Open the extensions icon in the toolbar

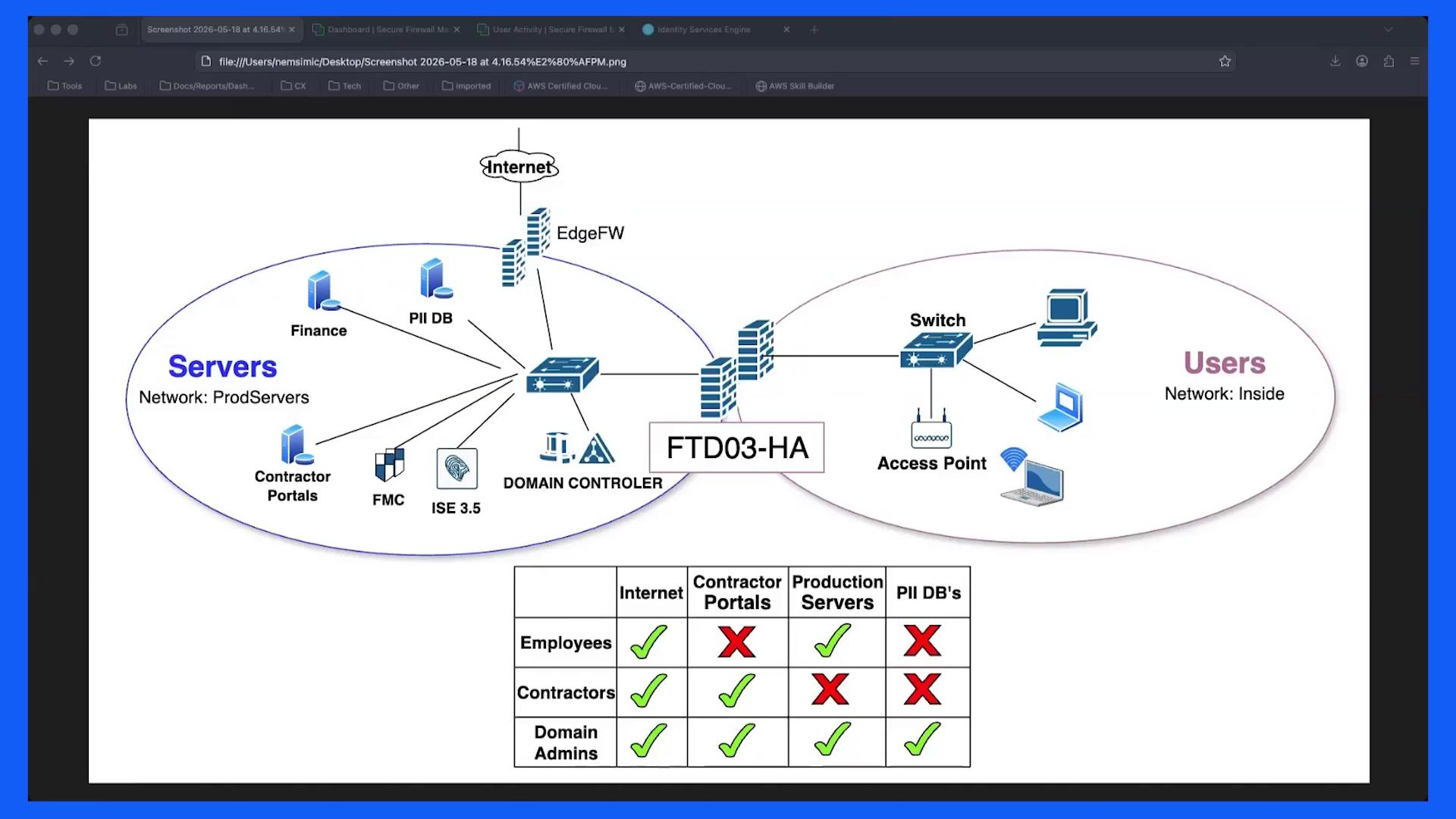point(1389,61)
